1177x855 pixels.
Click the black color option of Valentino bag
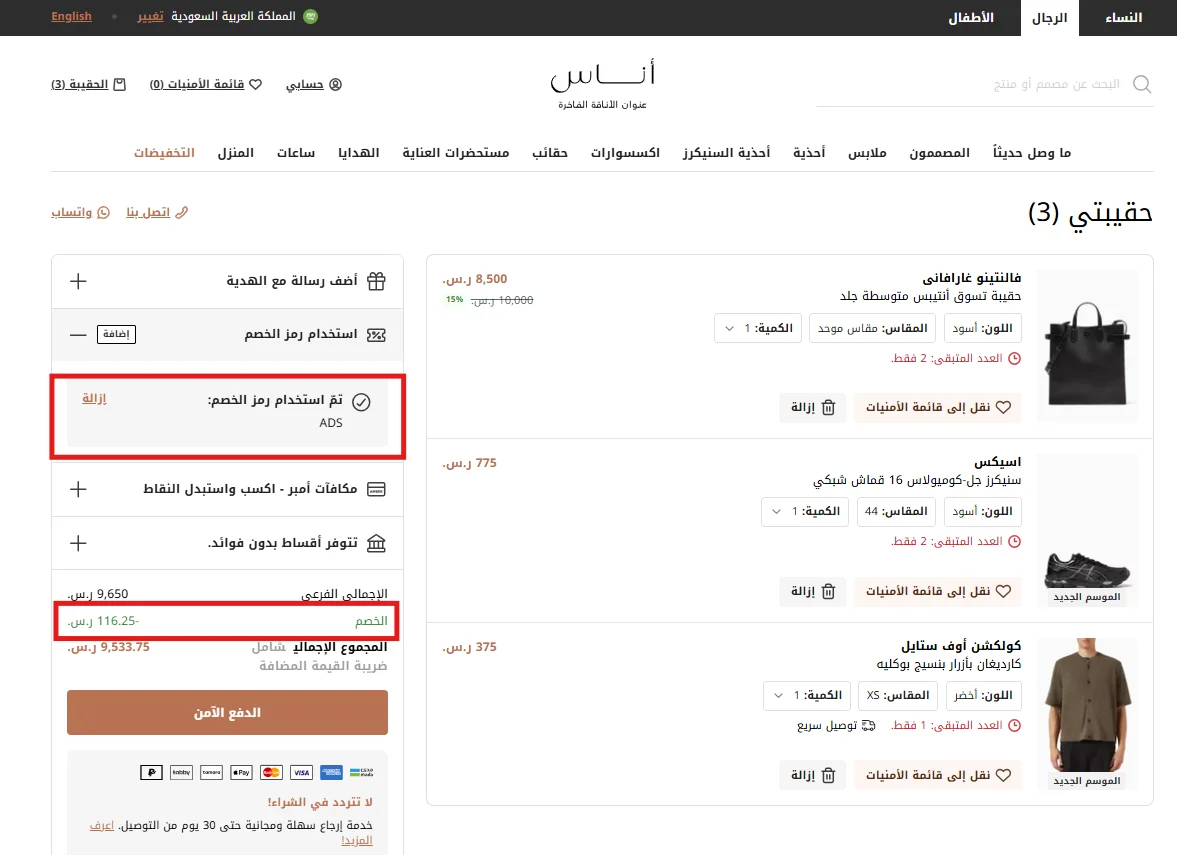click(x=983, y=329)
